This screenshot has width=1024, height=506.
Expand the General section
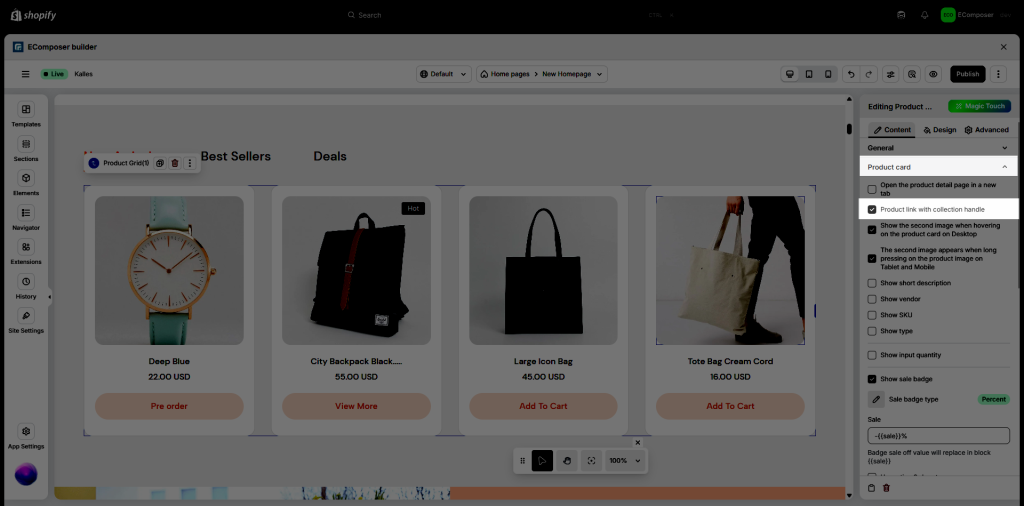click(1004, 148)
